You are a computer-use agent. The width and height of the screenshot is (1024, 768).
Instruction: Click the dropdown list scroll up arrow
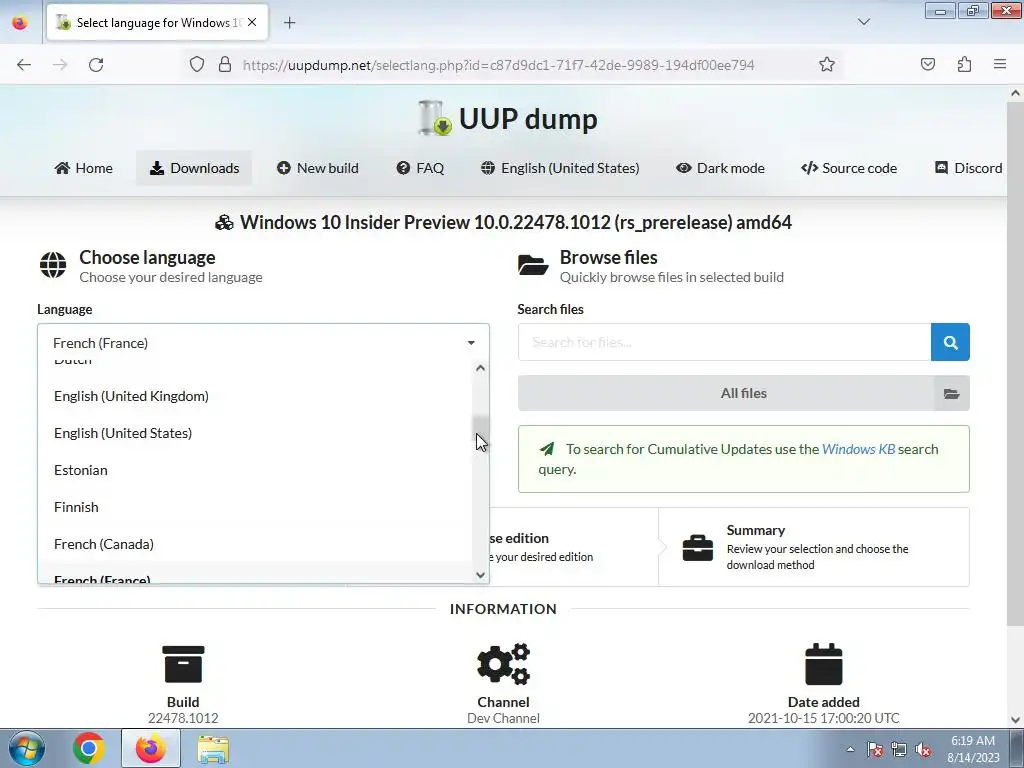tap(481, 368)
